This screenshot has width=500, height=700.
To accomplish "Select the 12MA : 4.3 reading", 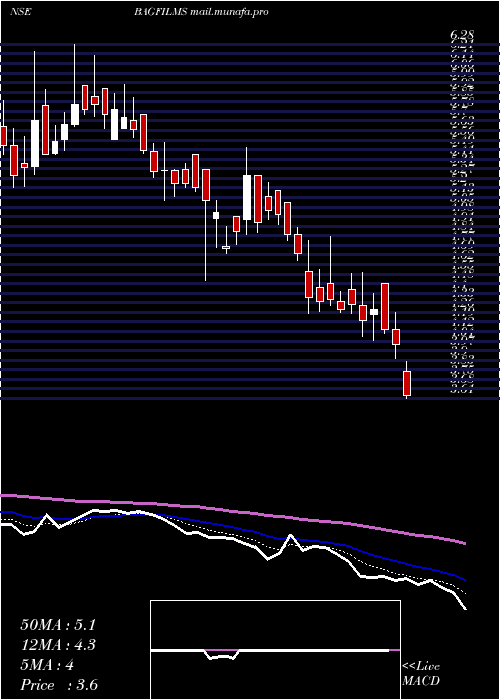I will (58, 645).
